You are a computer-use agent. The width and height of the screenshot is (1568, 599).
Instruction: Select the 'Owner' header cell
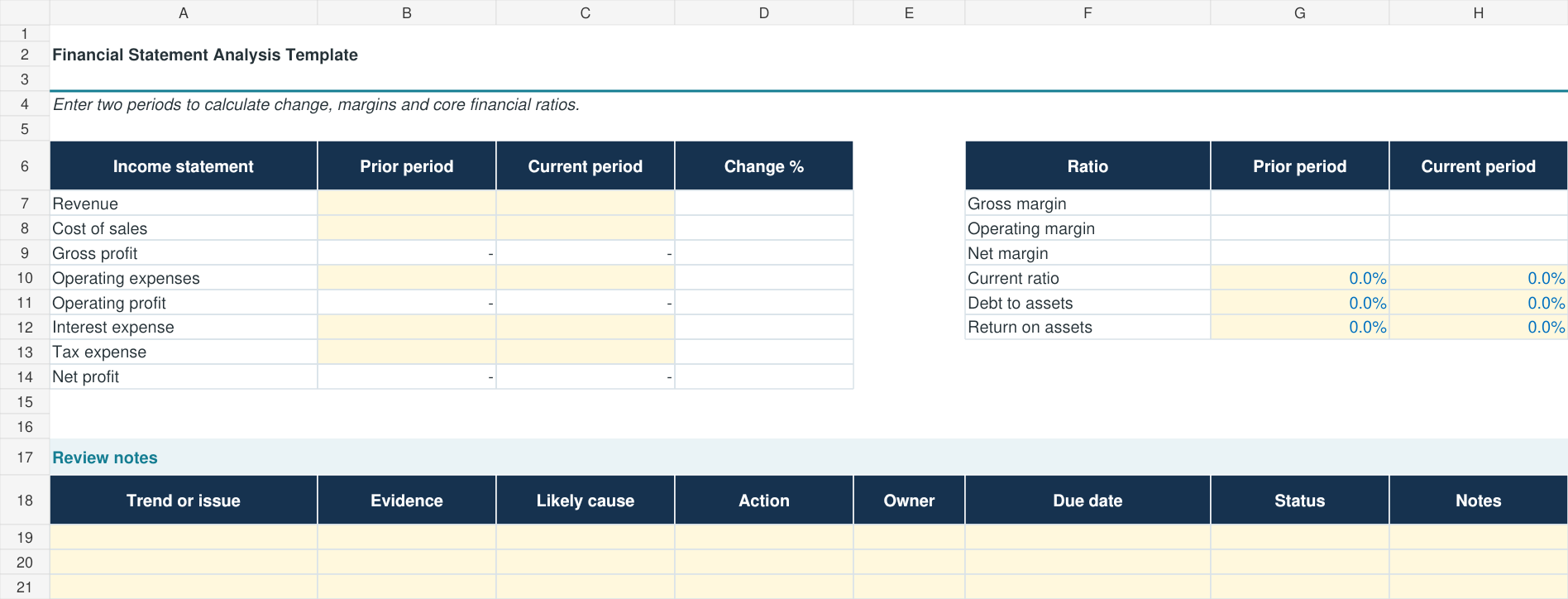tap(909, 501)
